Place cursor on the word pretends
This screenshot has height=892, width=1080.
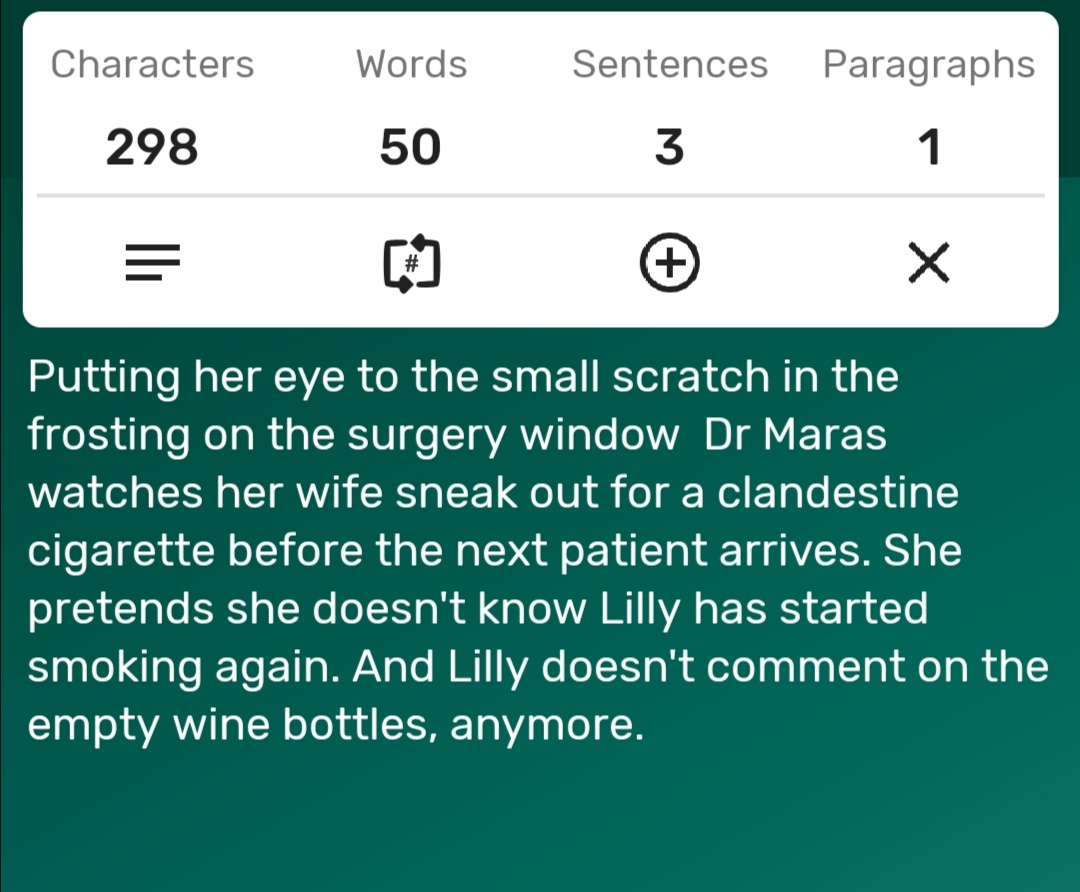[x=121, y=610]
